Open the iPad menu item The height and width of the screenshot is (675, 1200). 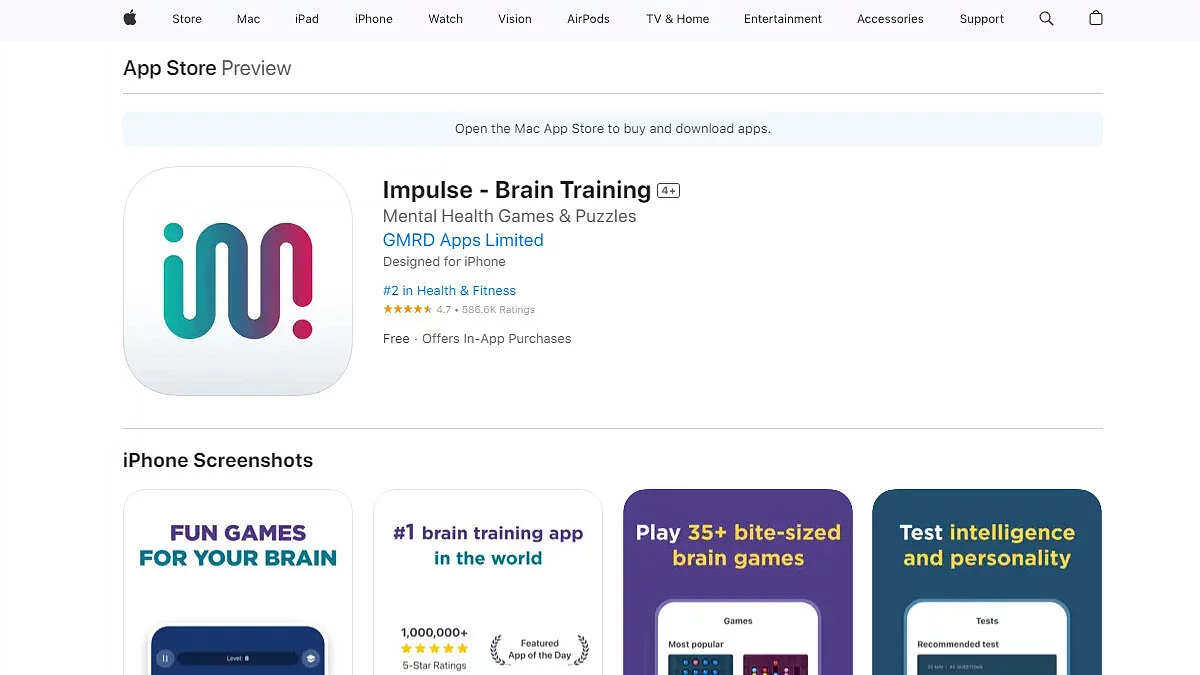(307, 19)
